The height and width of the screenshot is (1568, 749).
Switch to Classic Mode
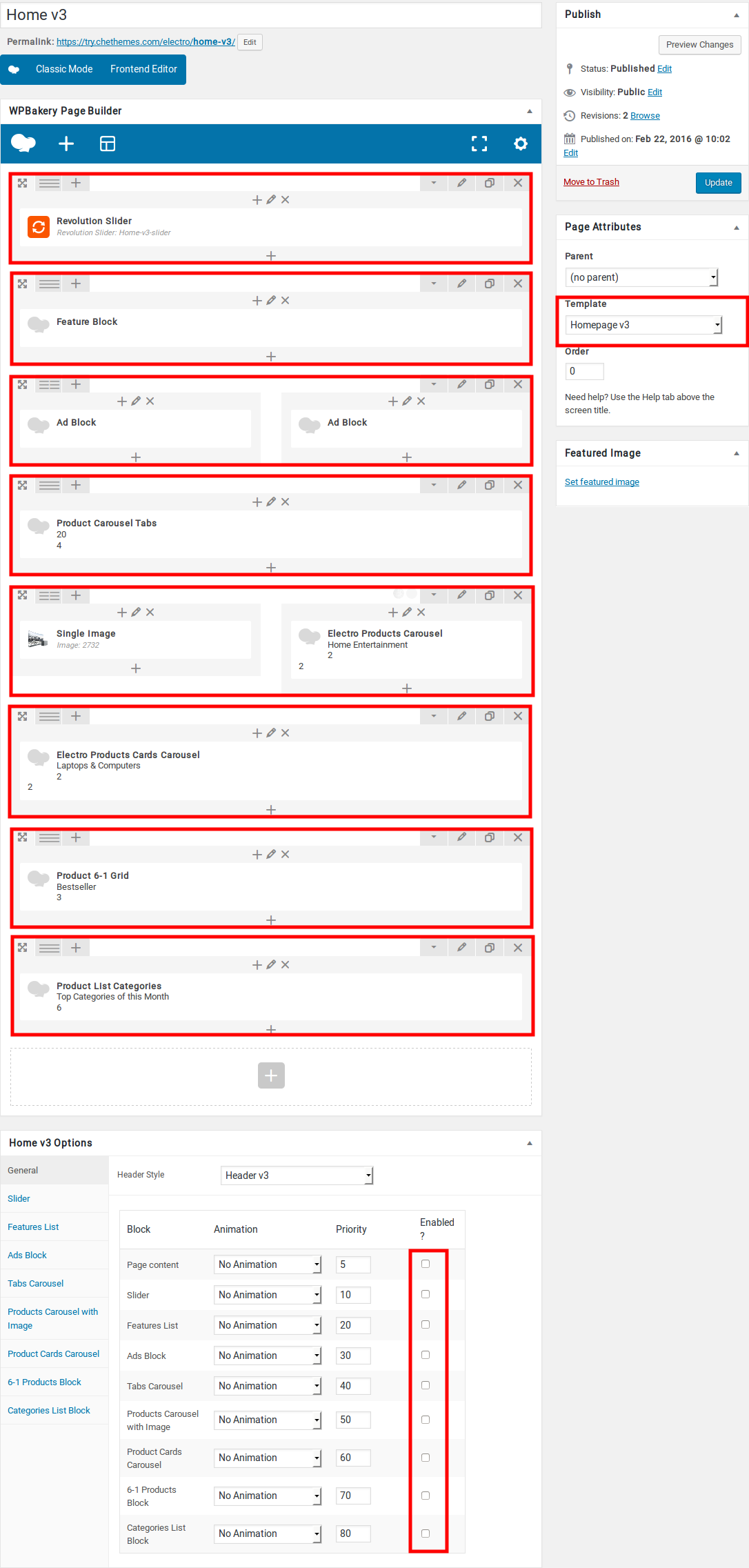tap(64, 69)
